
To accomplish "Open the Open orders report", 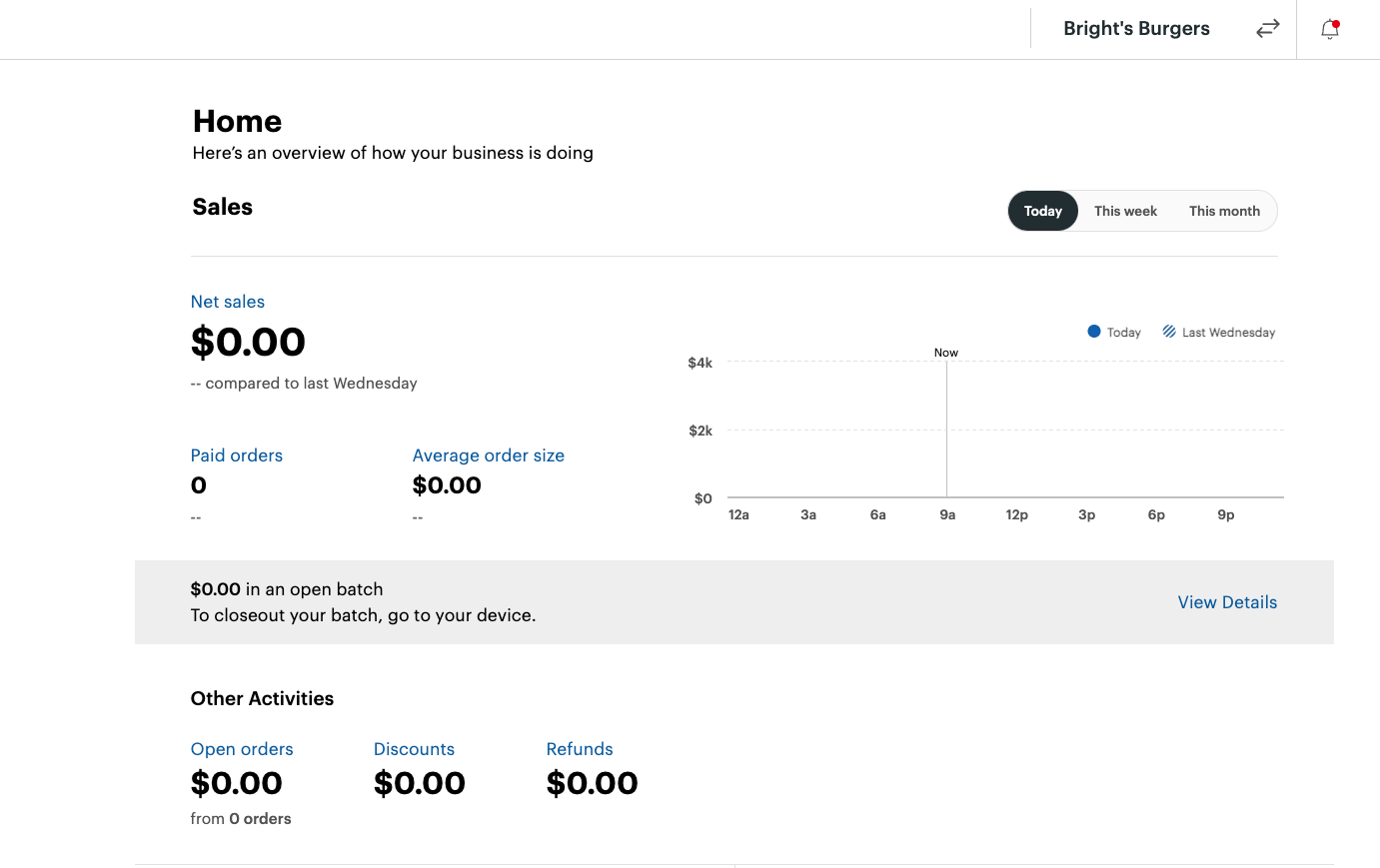I will (x=242, y=748).
